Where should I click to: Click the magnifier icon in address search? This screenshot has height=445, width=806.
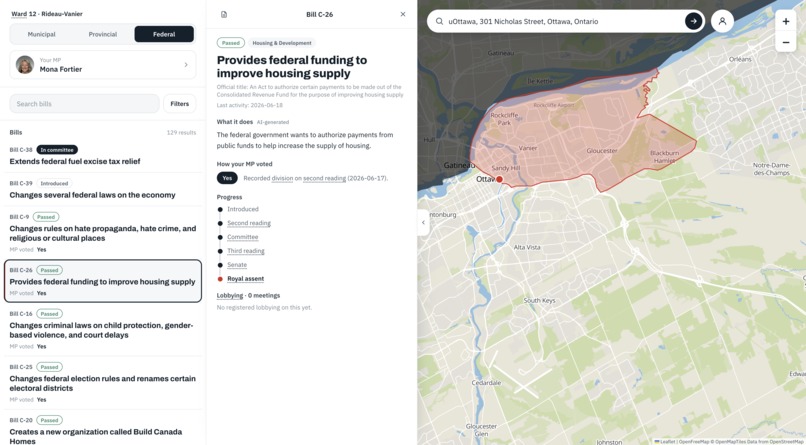(439, 22)
